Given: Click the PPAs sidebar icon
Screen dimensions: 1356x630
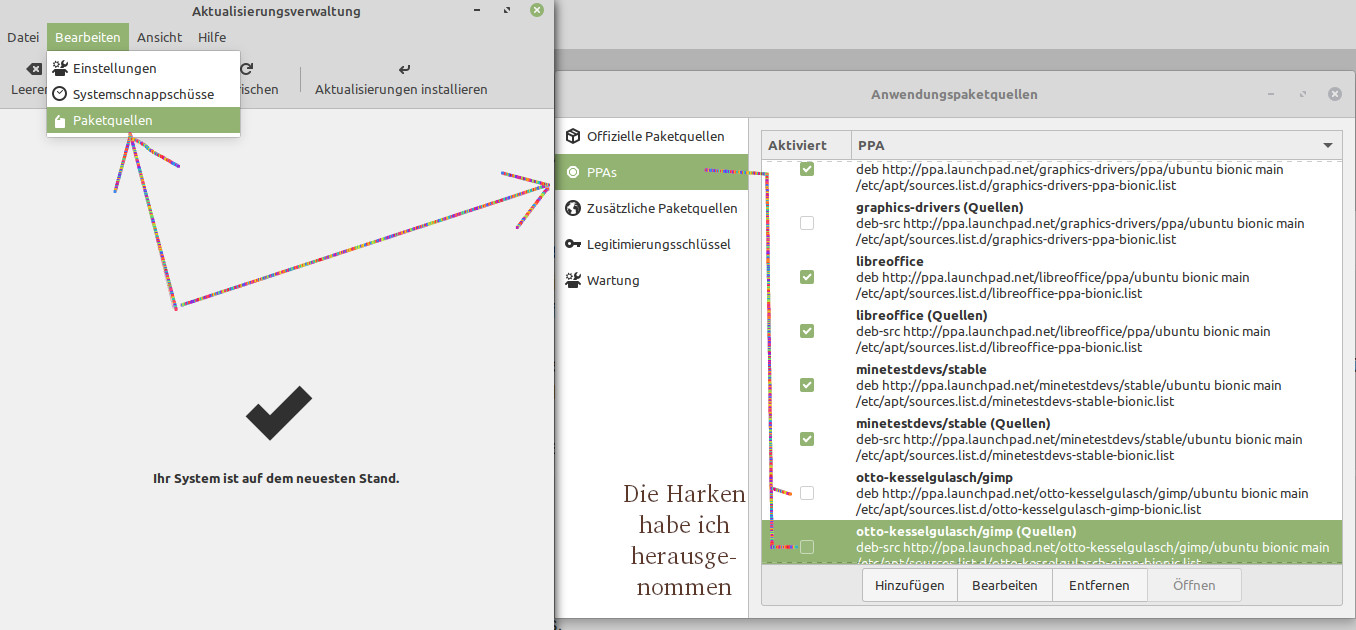Looking at the screenshot, I should click(573, 172).
